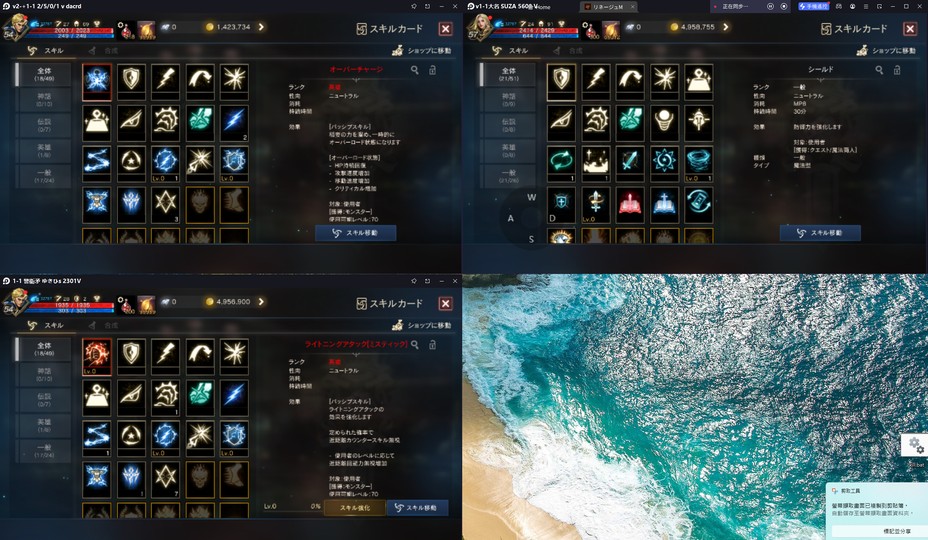Viewport: 928px width, 540px height.
Task: Expand currency arrow next to 1,423,734 gold
Action: click(261, 27)
